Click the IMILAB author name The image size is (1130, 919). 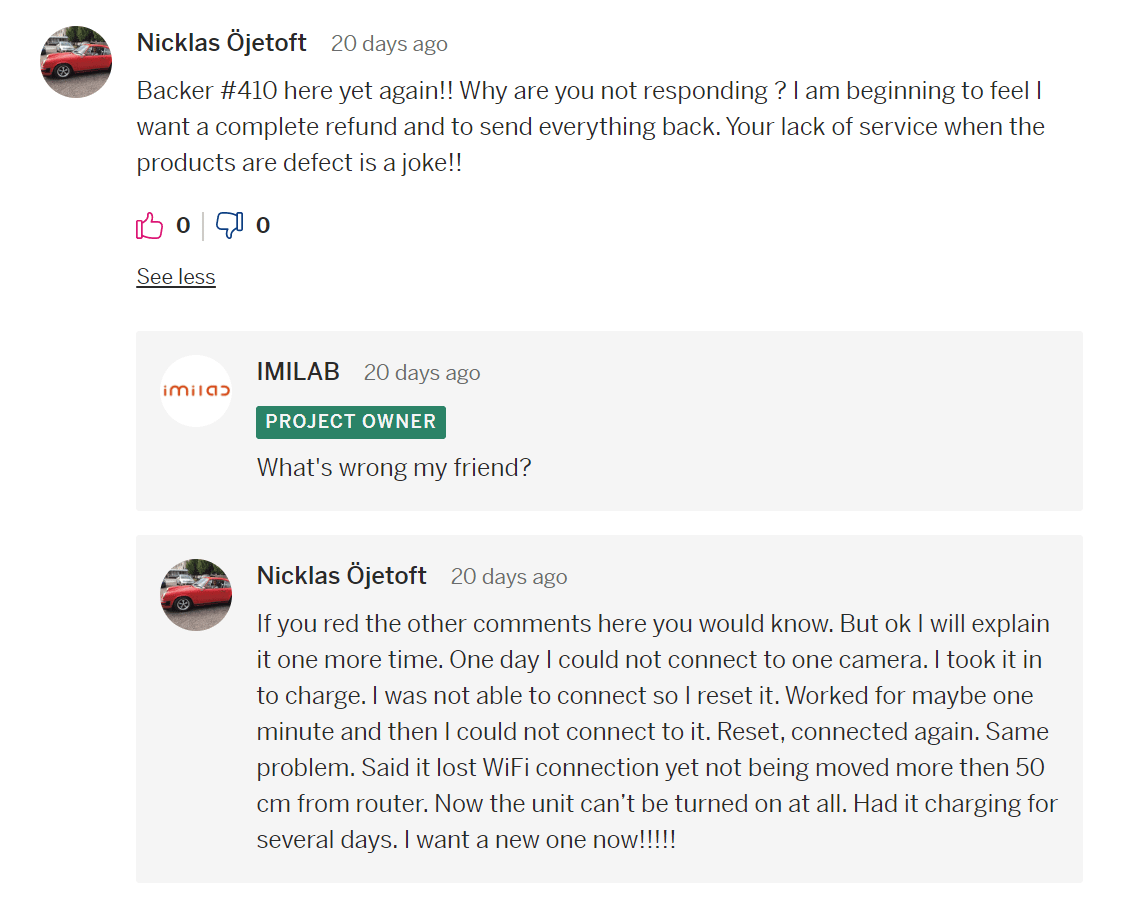point(298,372)
